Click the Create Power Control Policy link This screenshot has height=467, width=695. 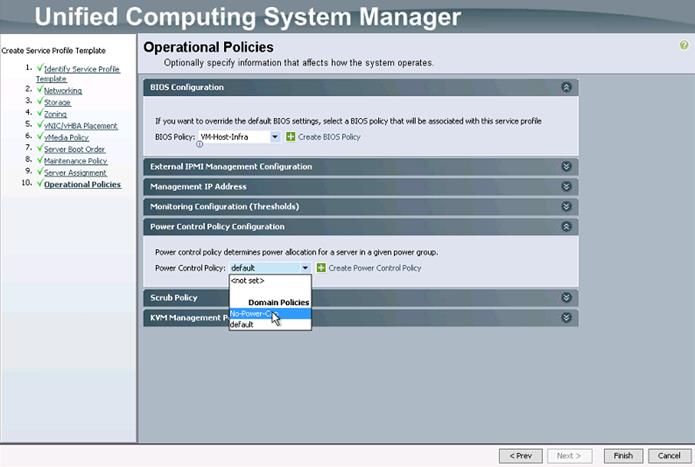(x=375, y=268)
